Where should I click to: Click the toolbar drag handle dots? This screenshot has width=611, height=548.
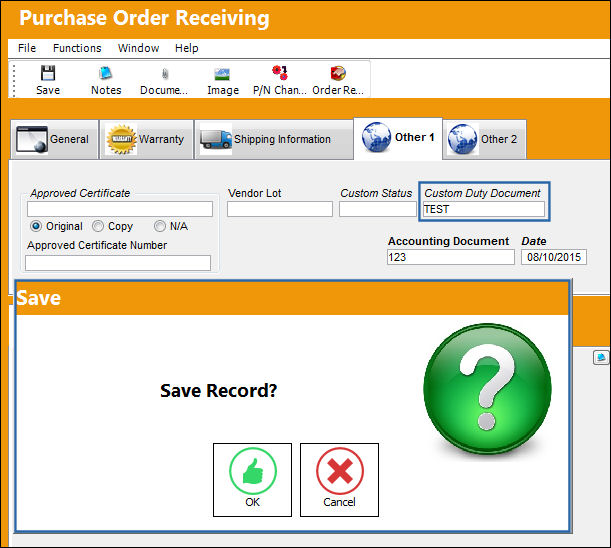14,80
